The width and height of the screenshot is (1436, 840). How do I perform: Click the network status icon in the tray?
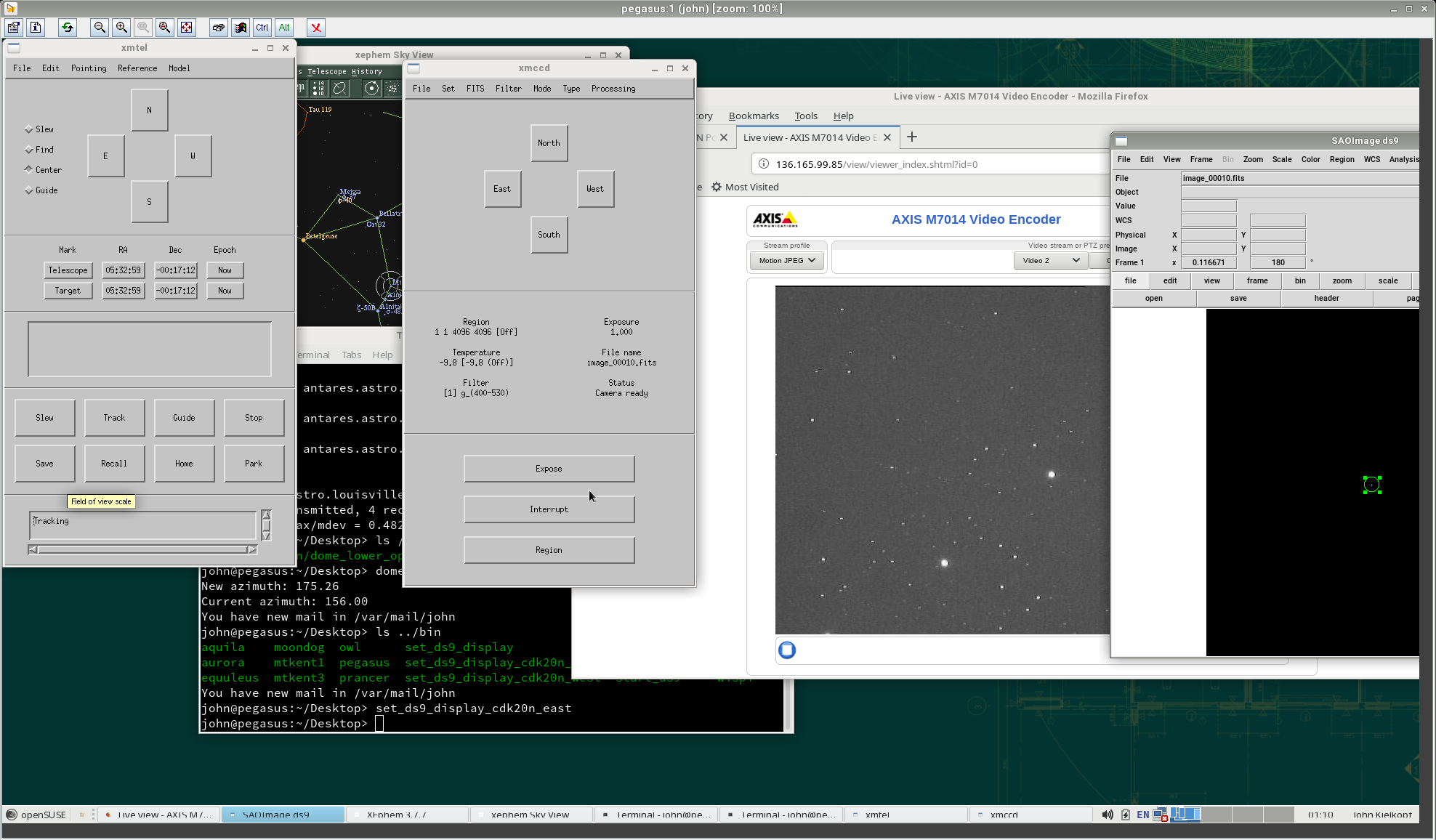[x=1161, y=815]
